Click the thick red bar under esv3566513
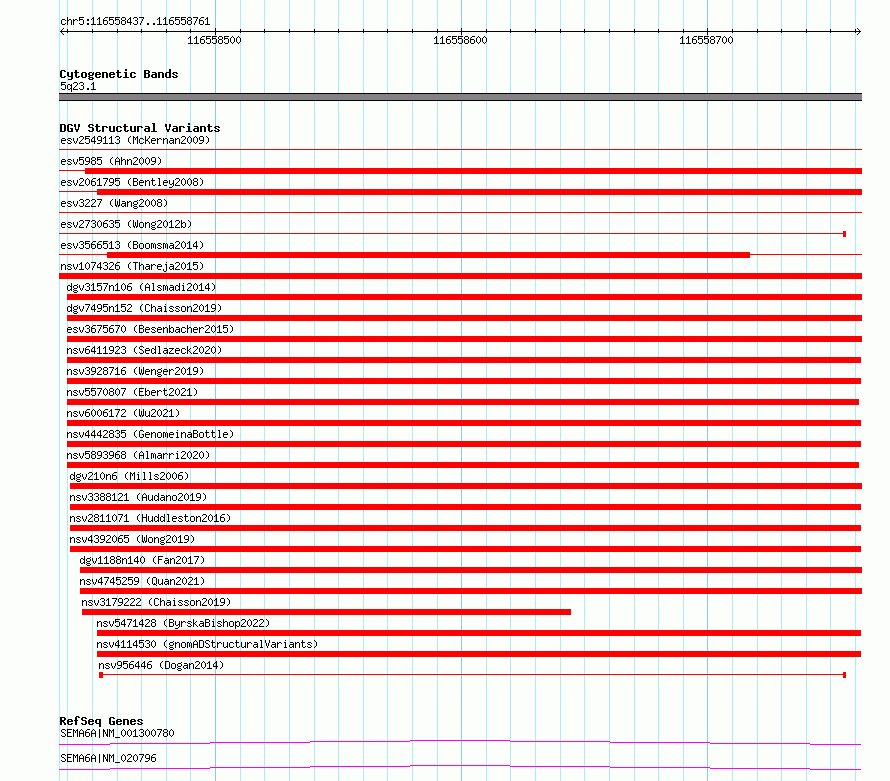This screenshot has width=890, height=781. coord(429,255)
